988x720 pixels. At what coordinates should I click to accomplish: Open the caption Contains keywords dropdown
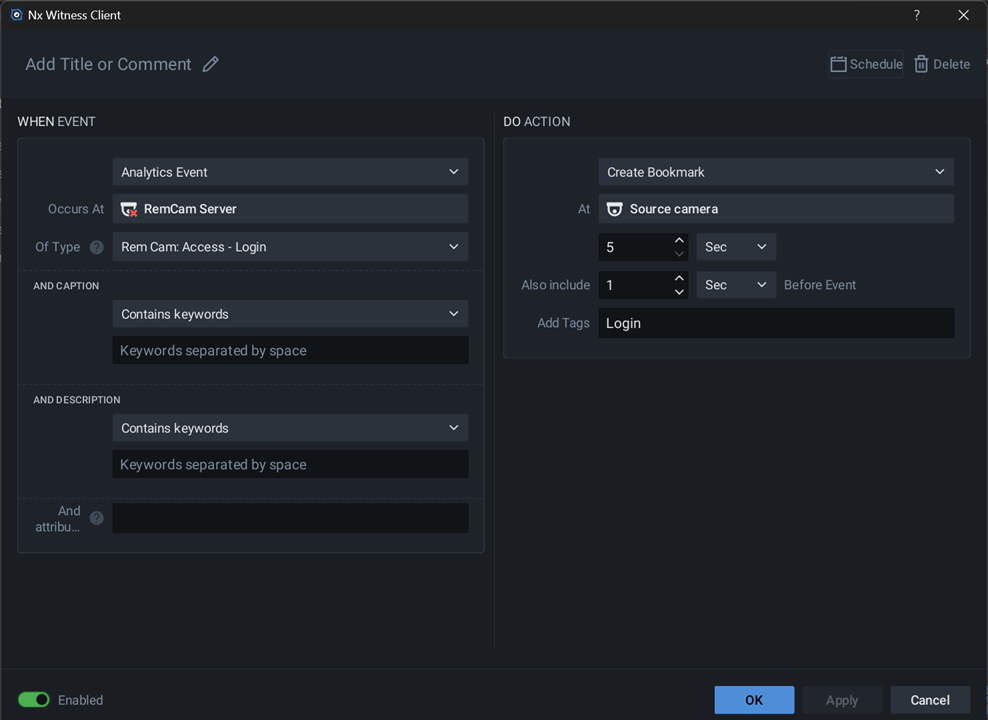tap(290, 314)
